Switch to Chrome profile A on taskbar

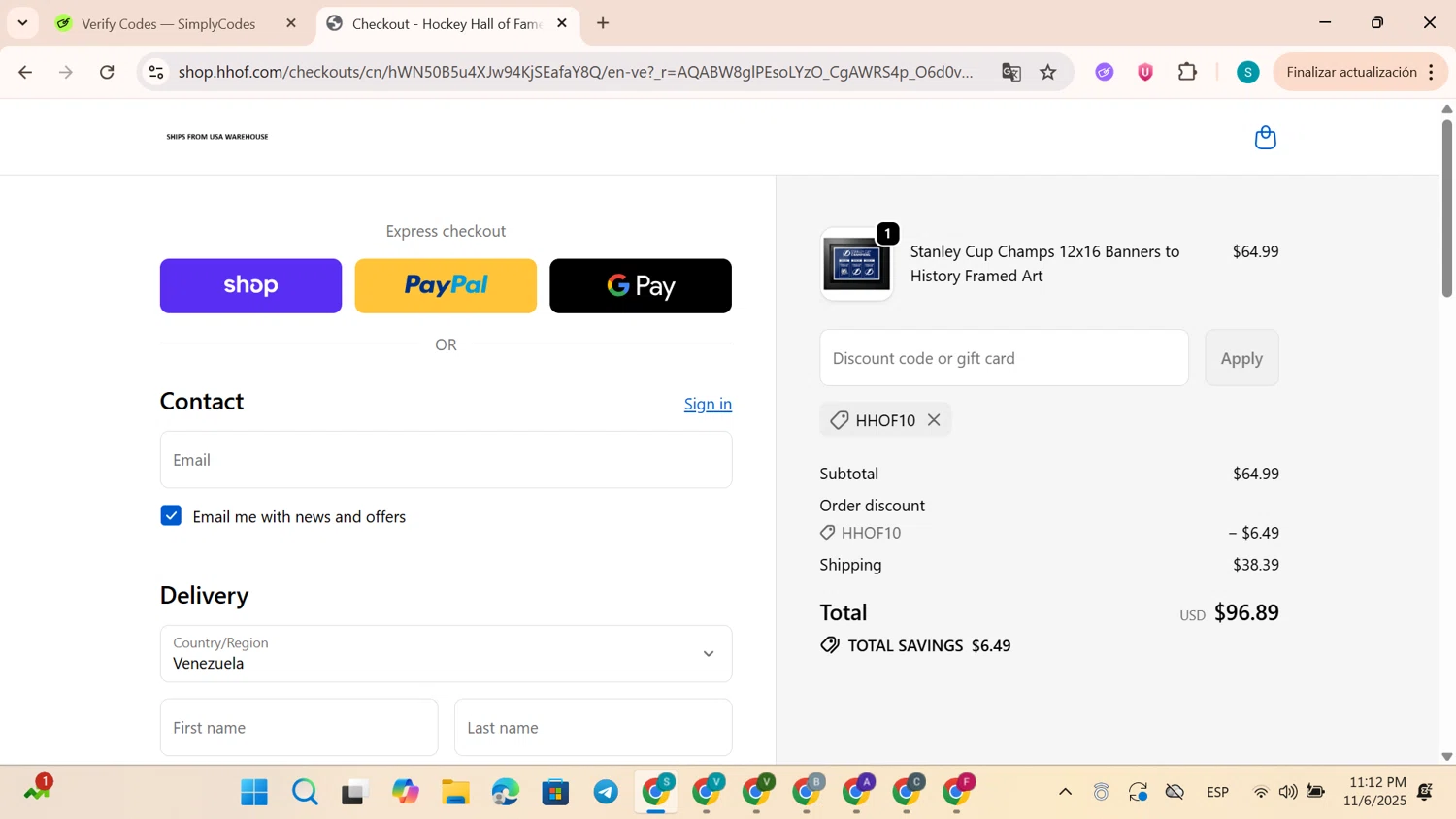(857, 793)
